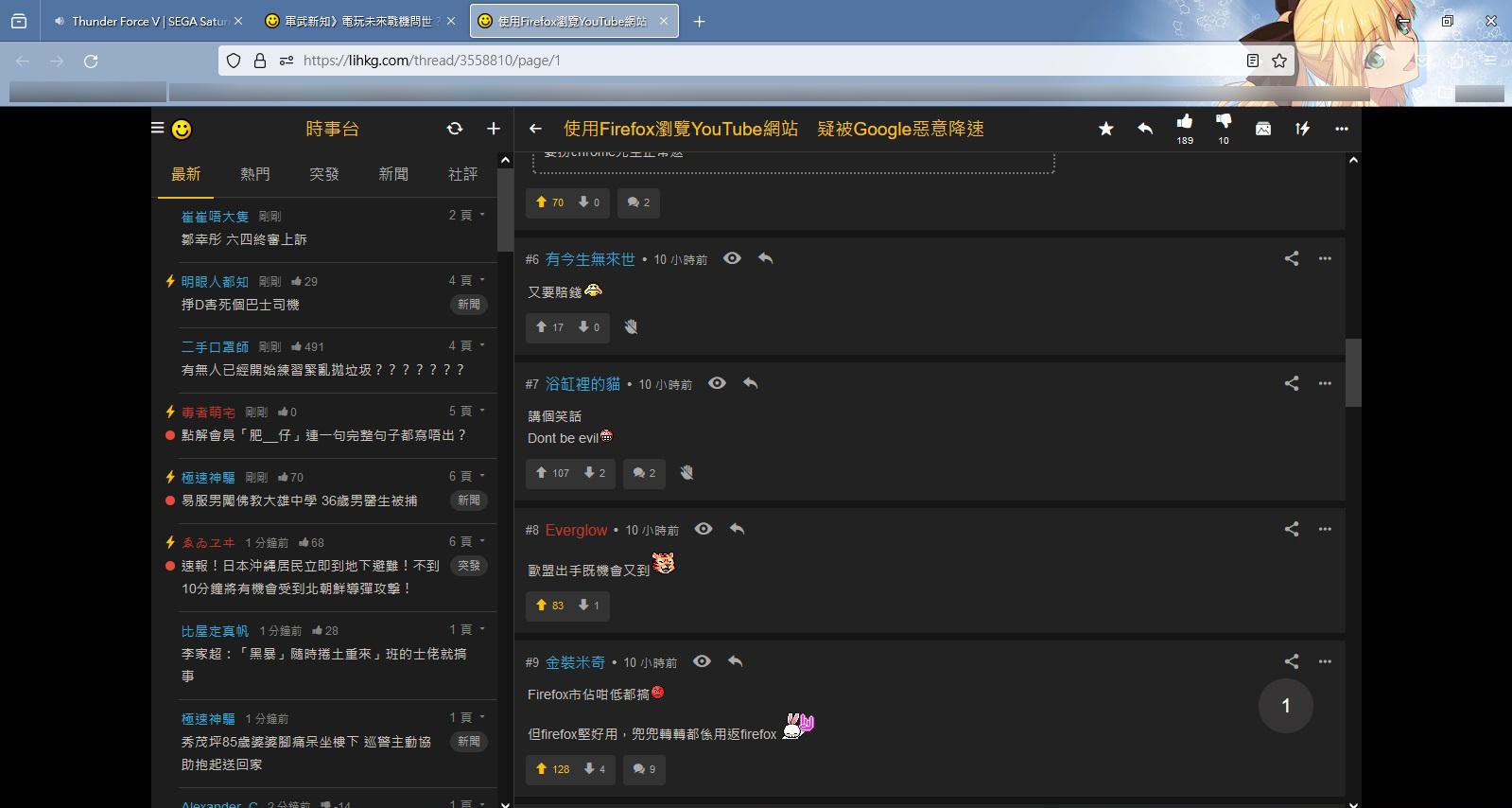Toggle eye filter for 浴缸裡的貓 post

pyautogui.click(x=717, y=383)
